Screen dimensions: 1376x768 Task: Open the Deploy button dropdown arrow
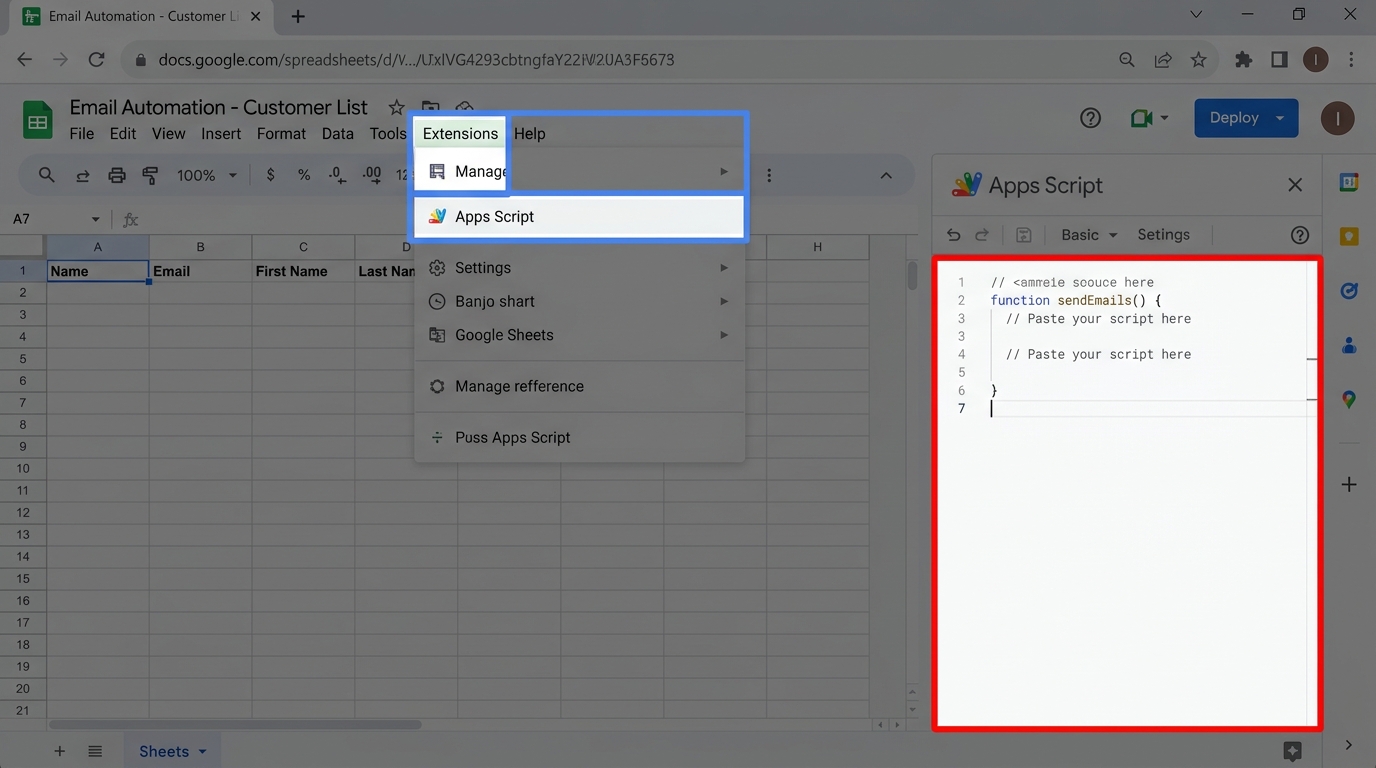click(x=1279, y=118)
